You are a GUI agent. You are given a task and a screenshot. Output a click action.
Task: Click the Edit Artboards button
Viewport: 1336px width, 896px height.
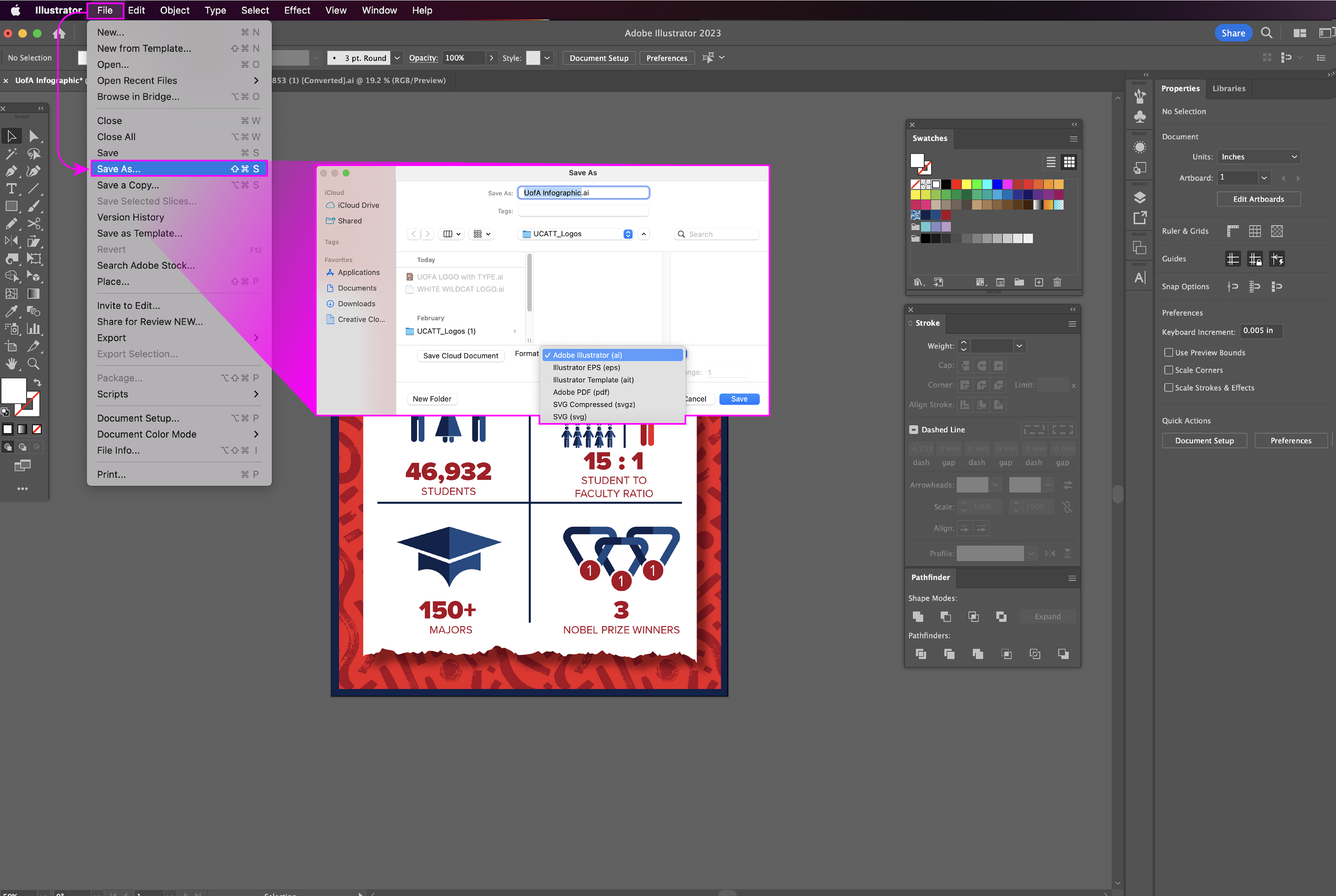[x=1258, y=199]
